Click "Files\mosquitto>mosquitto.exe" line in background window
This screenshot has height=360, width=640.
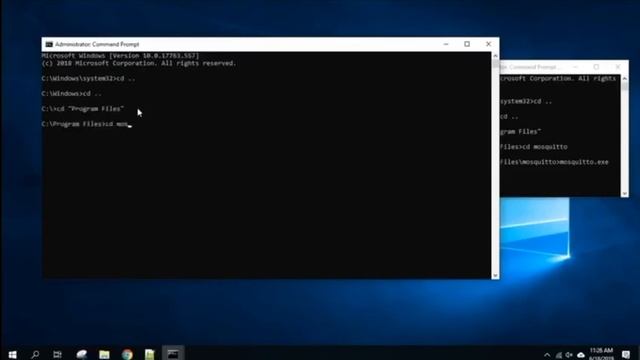coord(554,162)
